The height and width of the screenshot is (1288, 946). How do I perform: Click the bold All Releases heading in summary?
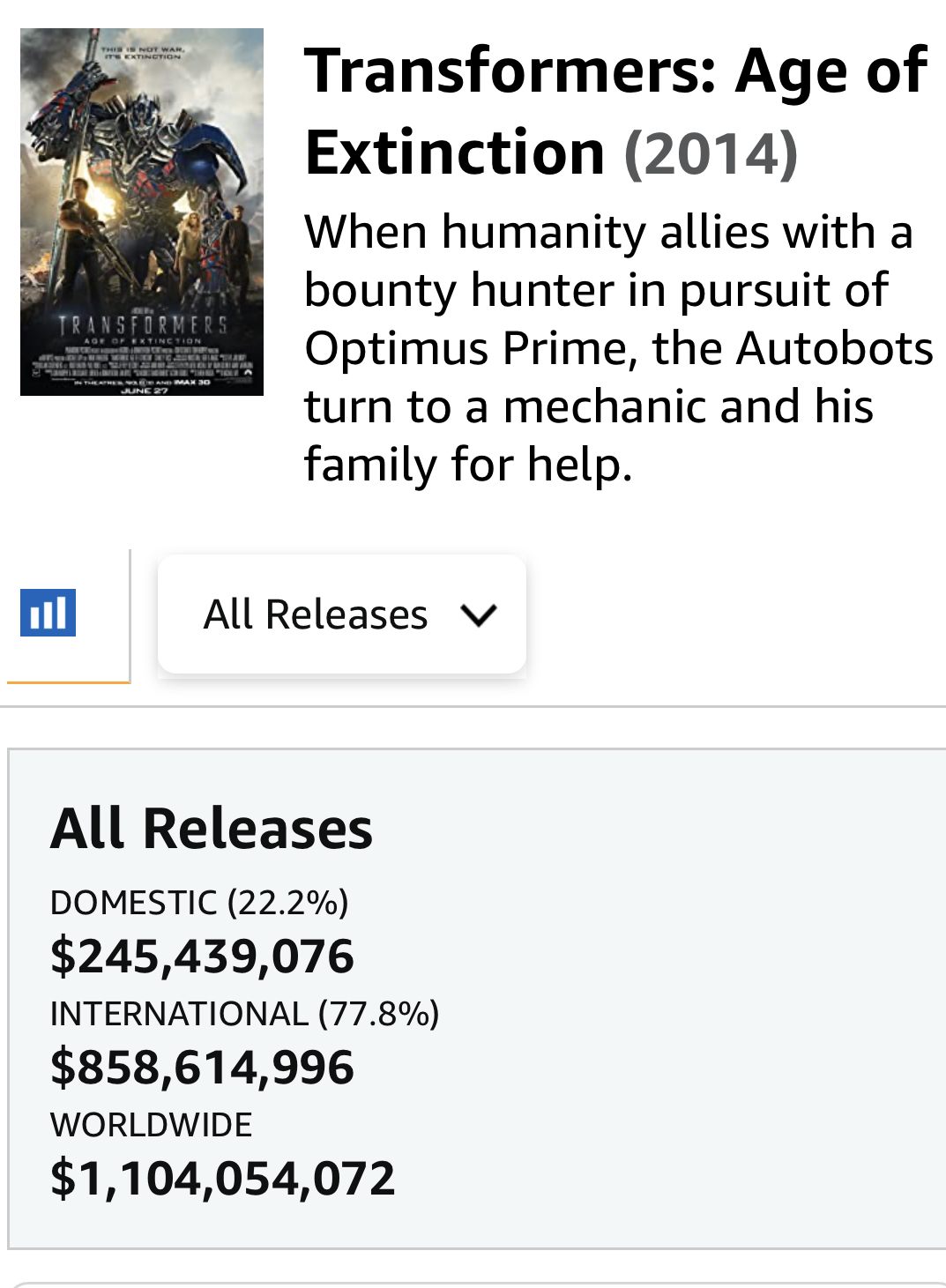pos(212,829)
